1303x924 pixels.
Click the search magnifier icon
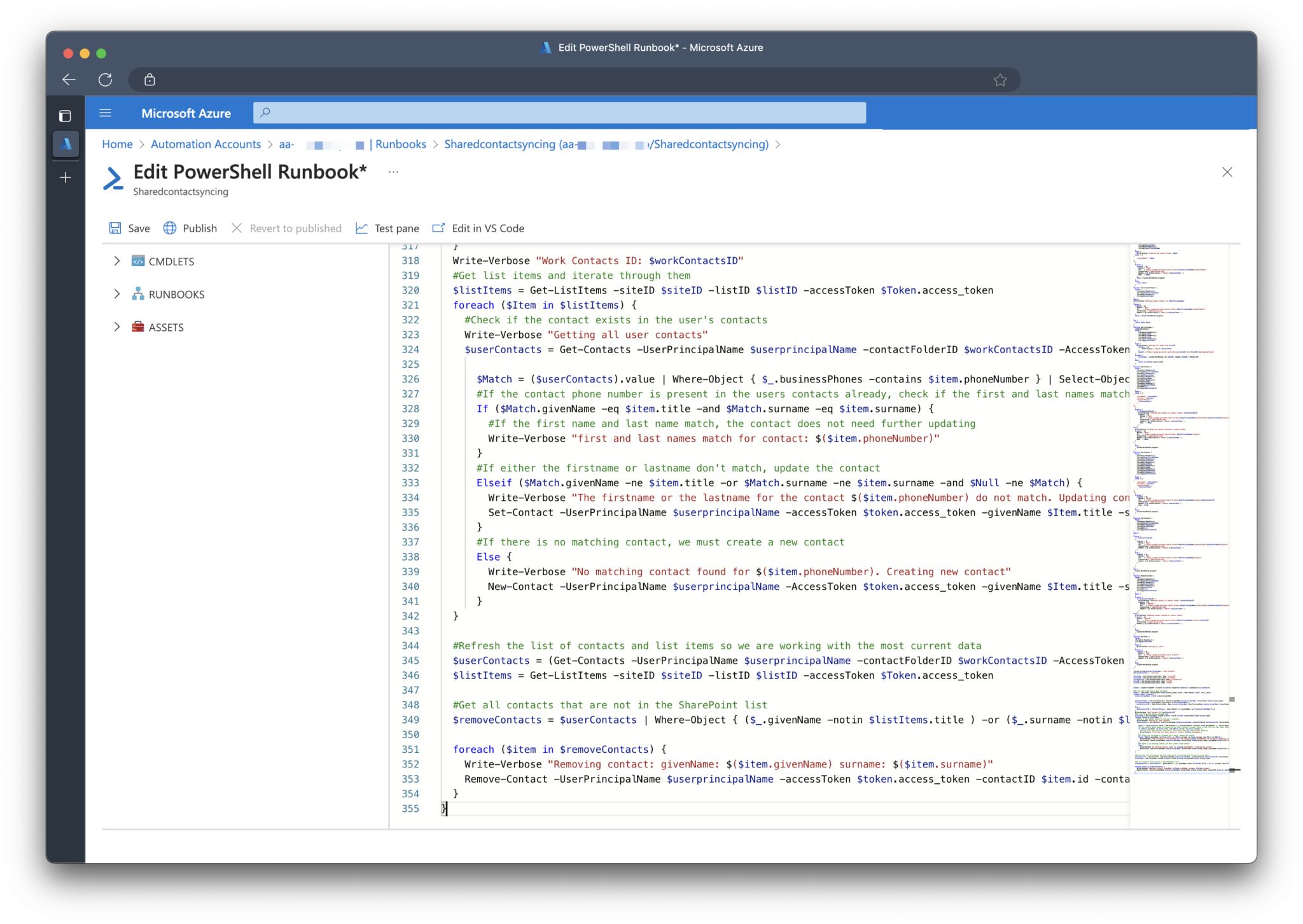point(265,113)
